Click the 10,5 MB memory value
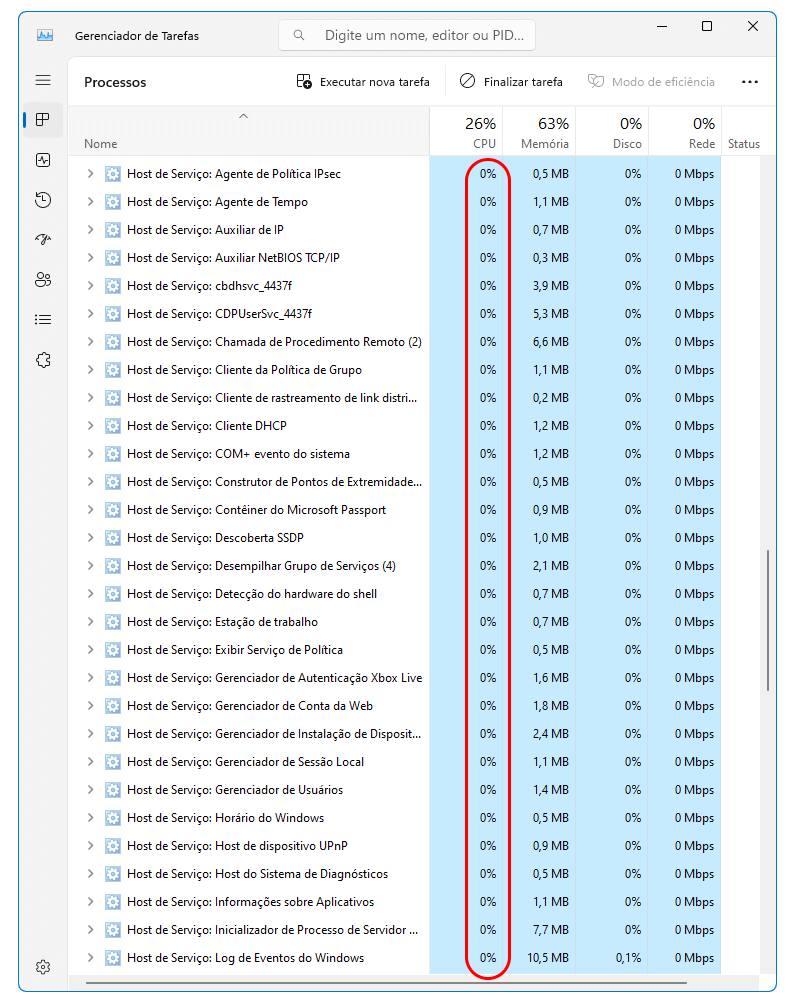Viewport: 791px width, 1002px height. [x=548, y=958]
